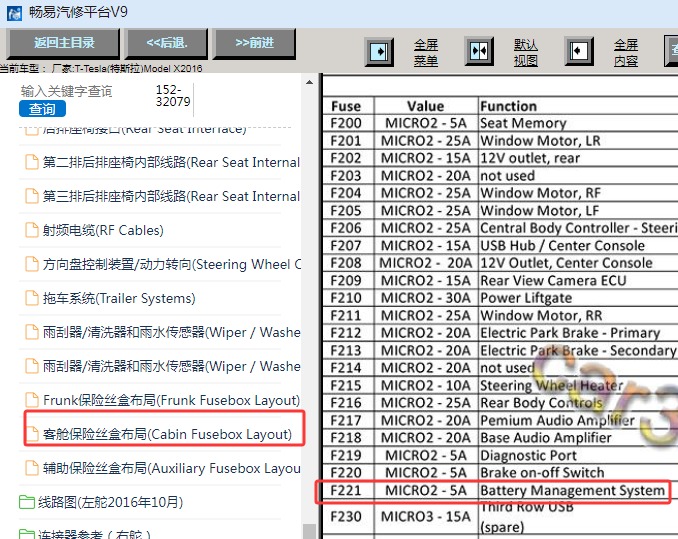This screenshot has width=678, height=539.
Task: Select second 雨刮器/清洗器和雨水传感器 tree item
Action: (171, 366)
